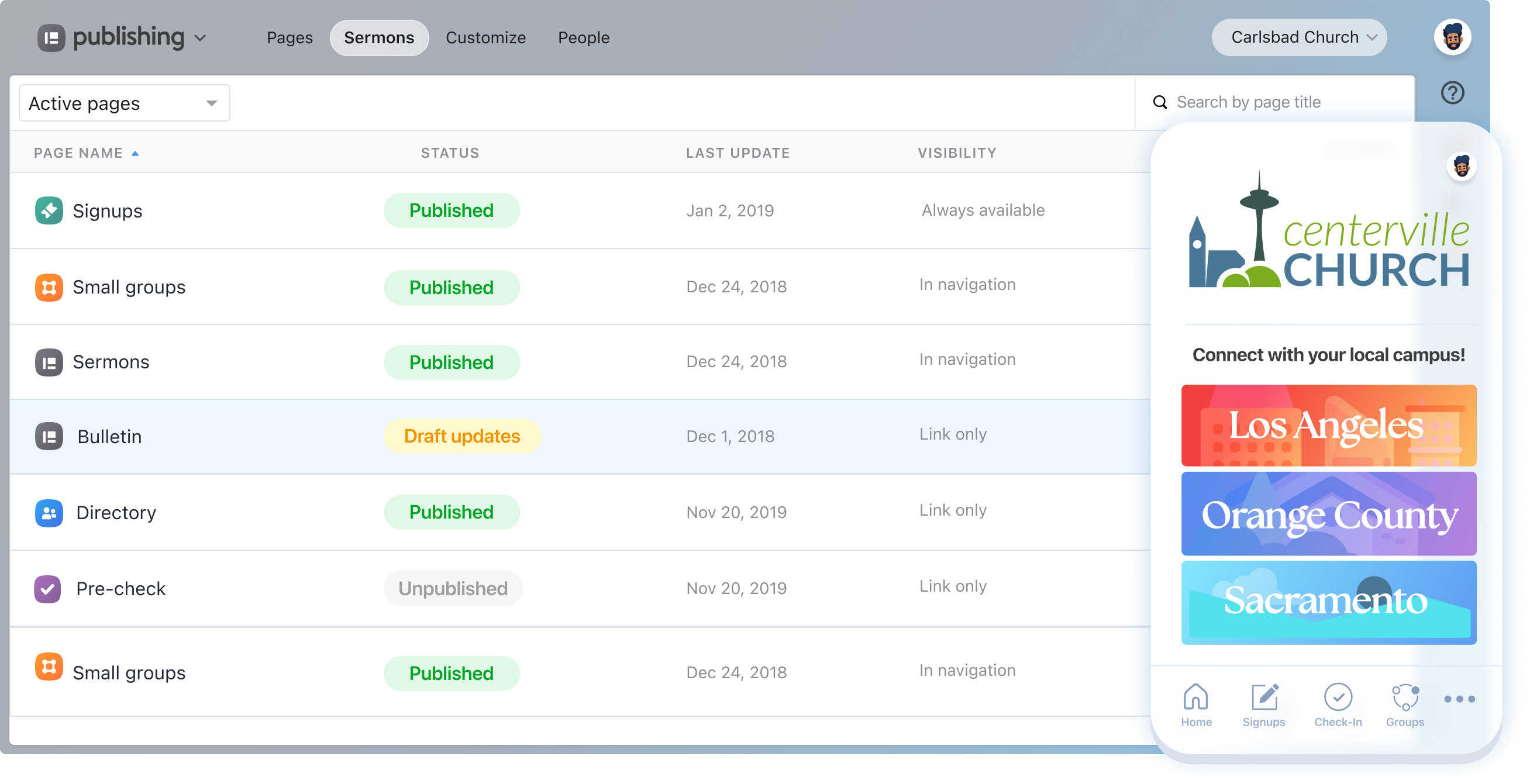
Task: Open the Customize tab
Action: [x=485, y=37]
